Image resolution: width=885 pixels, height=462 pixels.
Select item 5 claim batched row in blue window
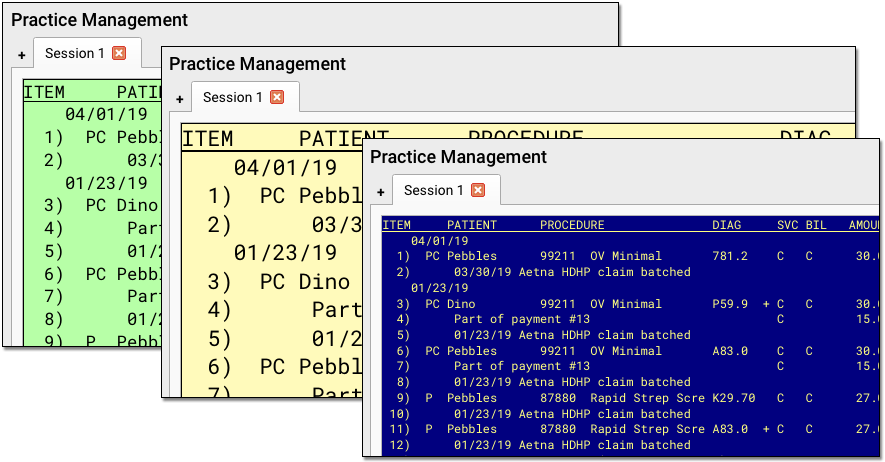(630, 335)
